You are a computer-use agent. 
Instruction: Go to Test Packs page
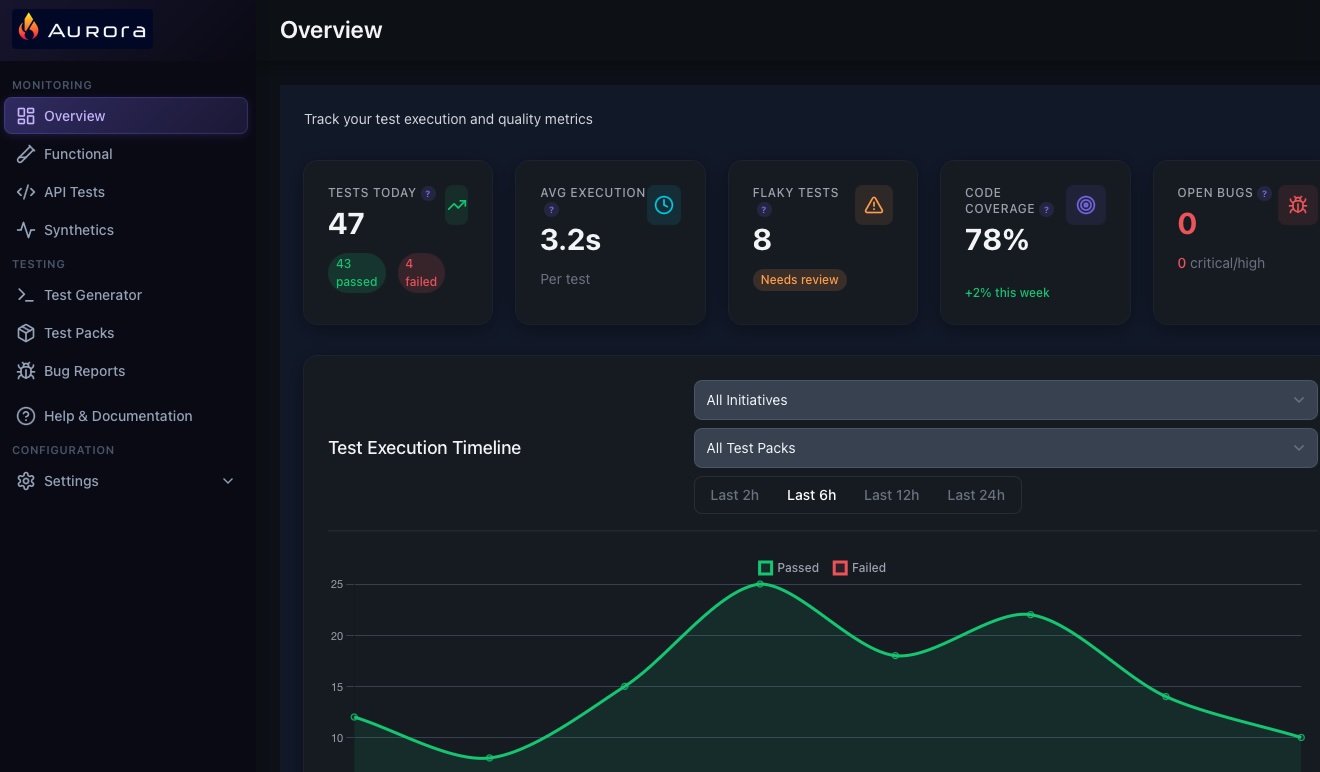tap(126, 333)
